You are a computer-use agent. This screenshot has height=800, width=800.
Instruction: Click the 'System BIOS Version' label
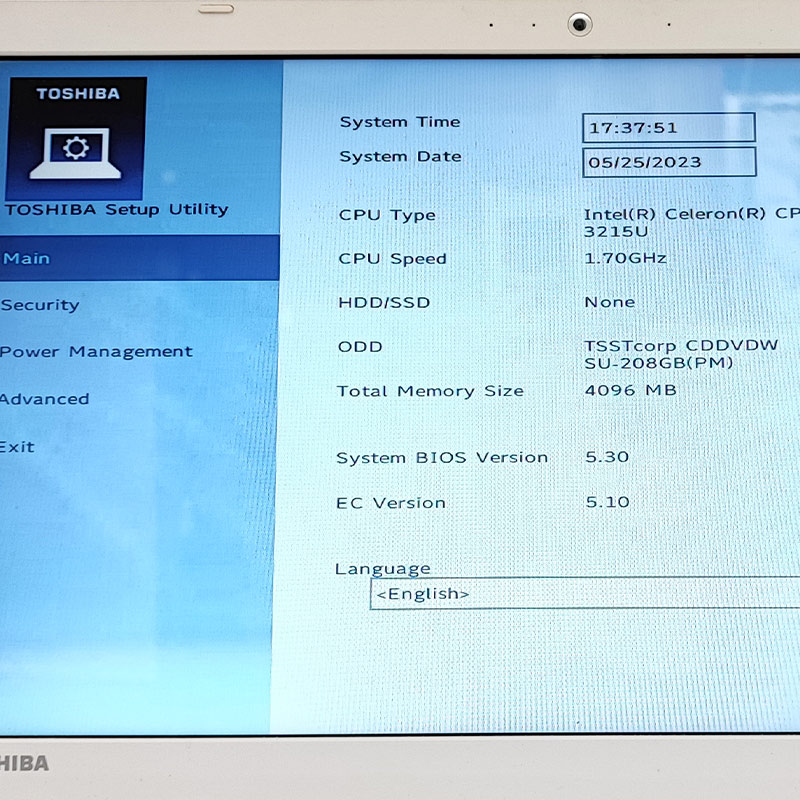pos(442,458)
